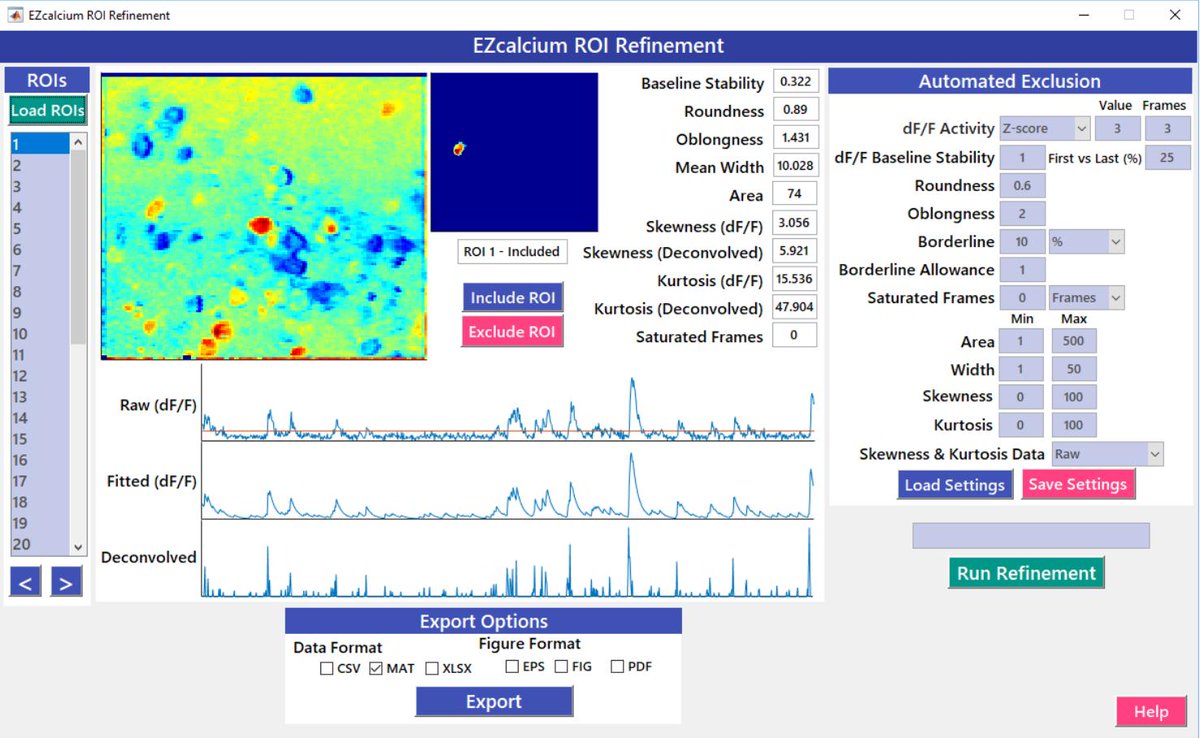Click the large field-of-view heatmap image
1200x738 pixels.
pos(264,216)
